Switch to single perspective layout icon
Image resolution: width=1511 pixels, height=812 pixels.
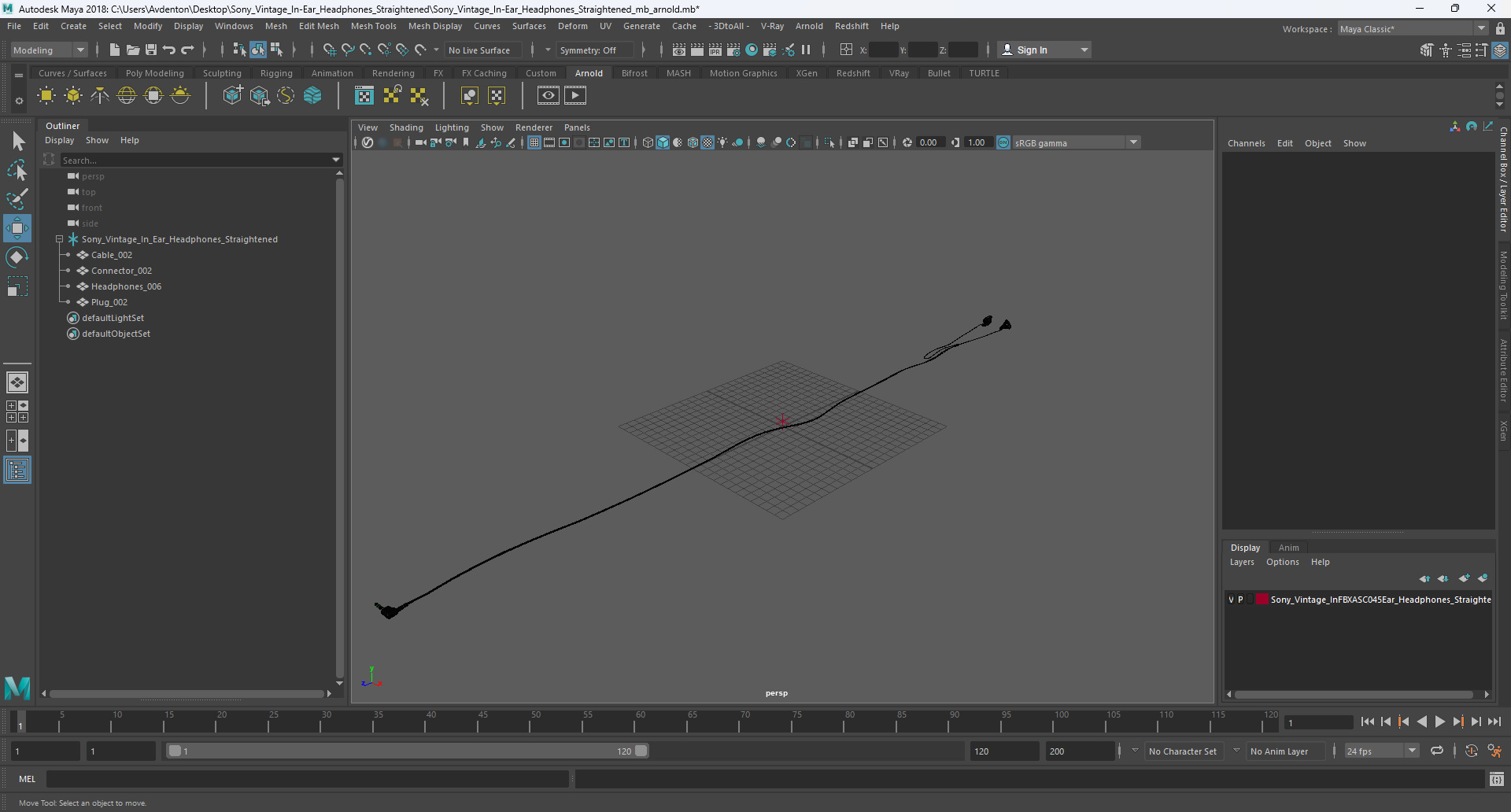pos(17,382)
